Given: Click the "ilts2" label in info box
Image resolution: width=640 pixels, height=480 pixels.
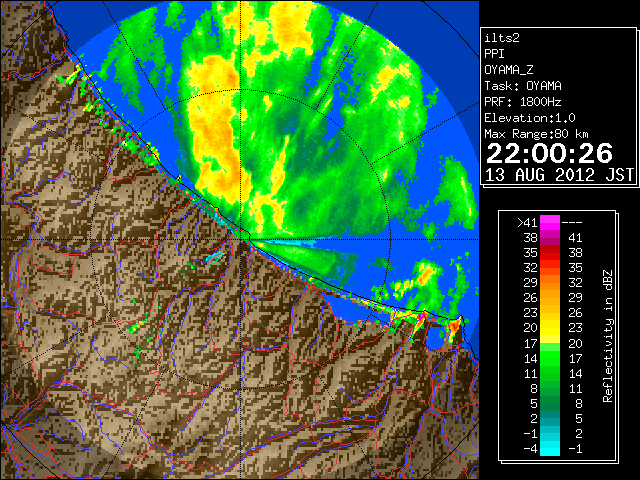Looking at the screenshot, I should click(x=502, y=38).
